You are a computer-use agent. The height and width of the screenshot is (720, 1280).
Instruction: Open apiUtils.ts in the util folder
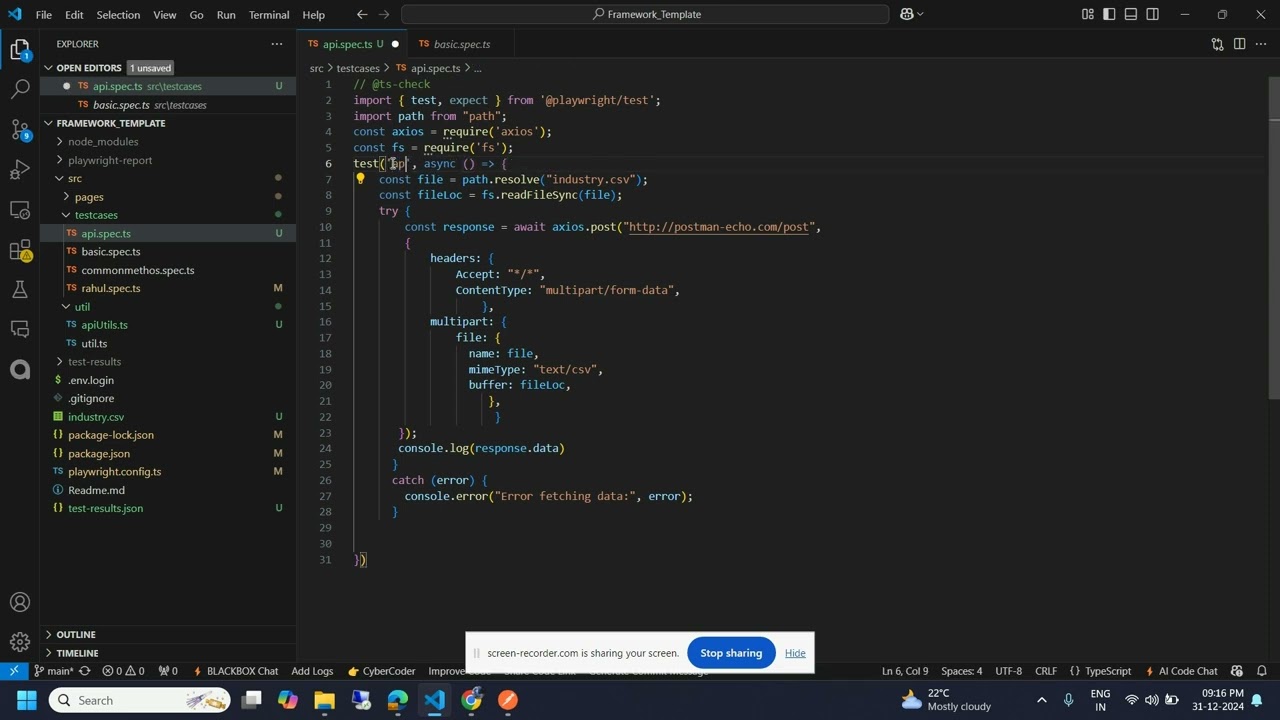click(104, 325)
